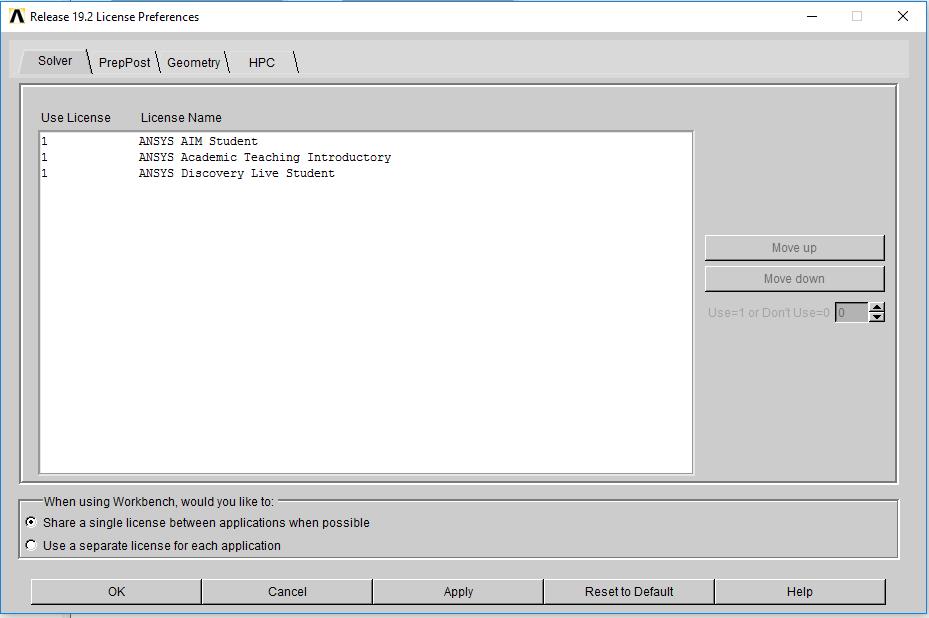Click the ANSYS logo in the title bar

(x=15, y=16)
